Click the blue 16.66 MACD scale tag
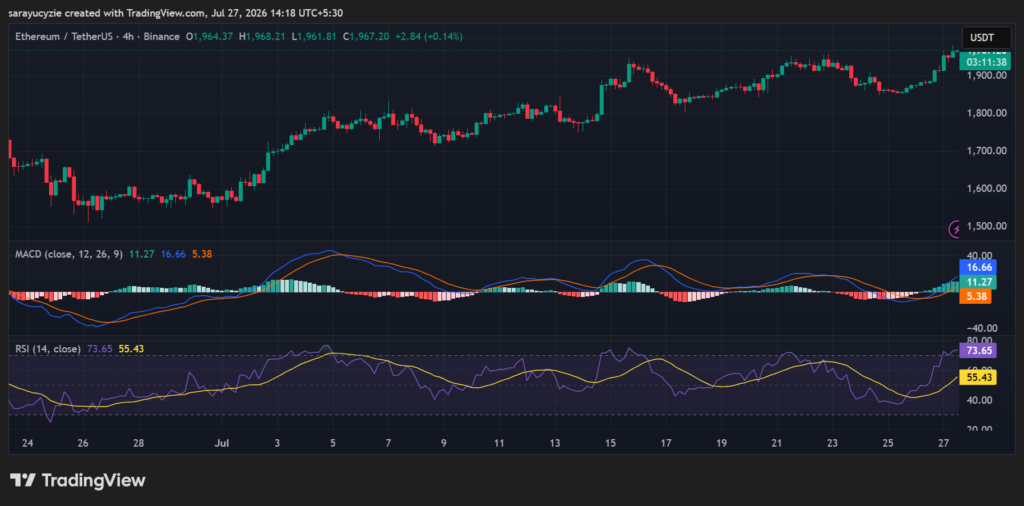 (977, 266)
